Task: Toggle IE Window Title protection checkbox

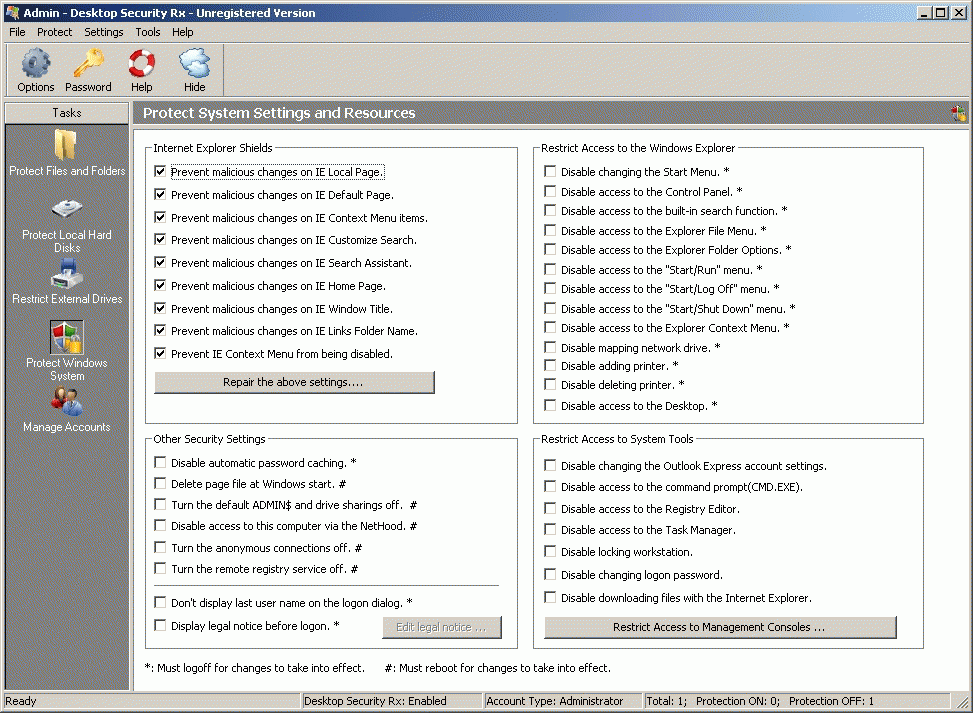Action: [x=160, y=308]
